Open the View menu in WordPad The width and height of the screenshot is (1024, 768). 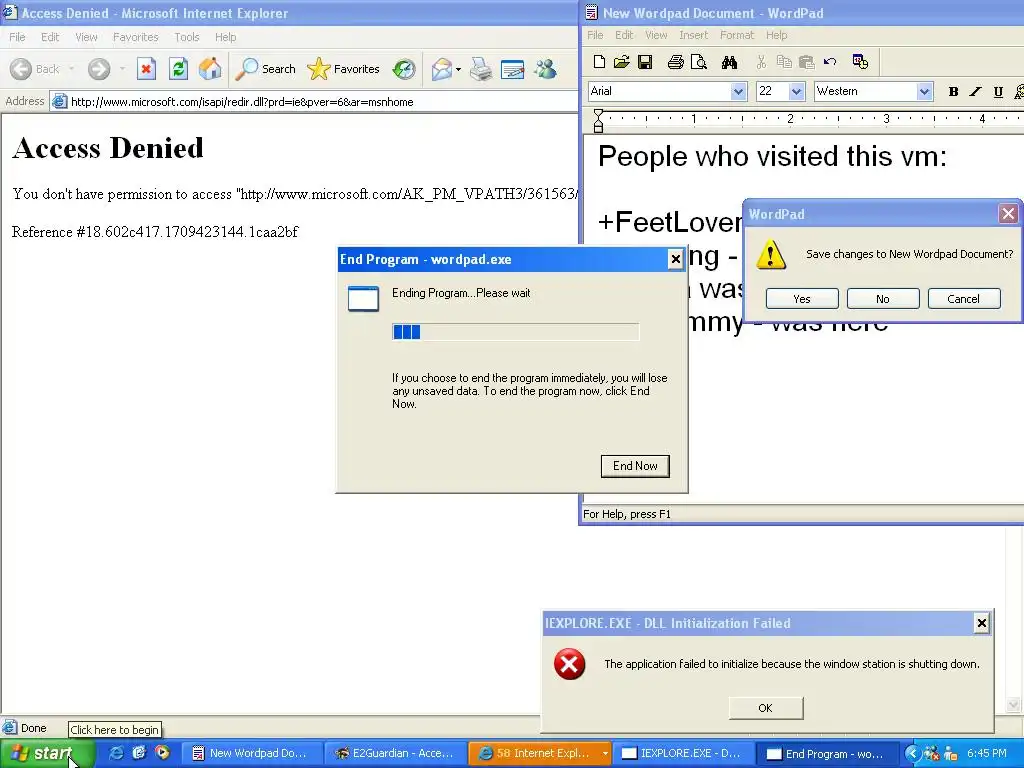(656, 35)
